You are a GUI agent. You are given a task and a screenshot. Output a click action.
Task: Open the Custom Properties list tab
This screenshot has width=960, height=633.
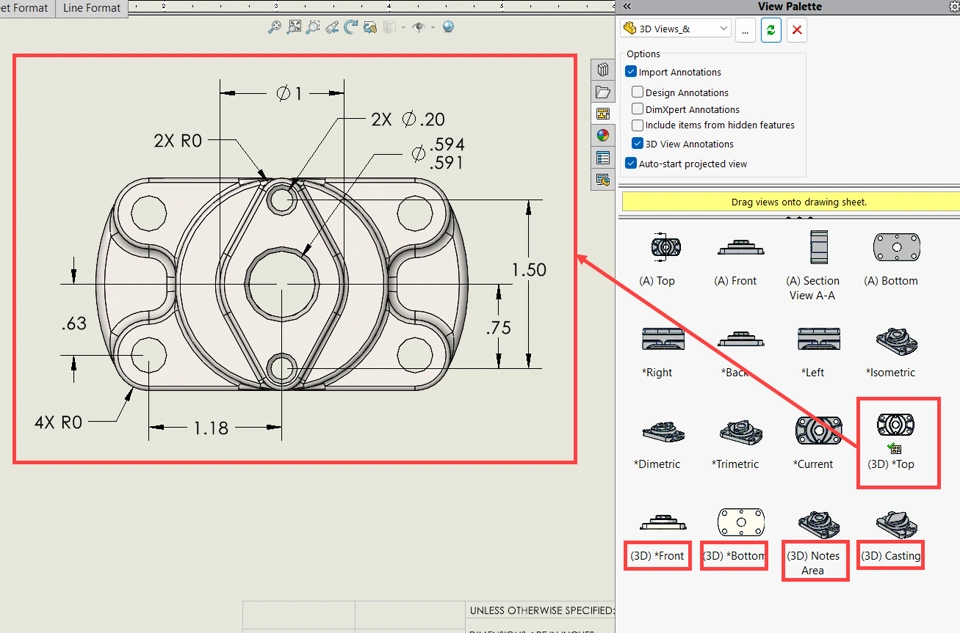point(603,158)
